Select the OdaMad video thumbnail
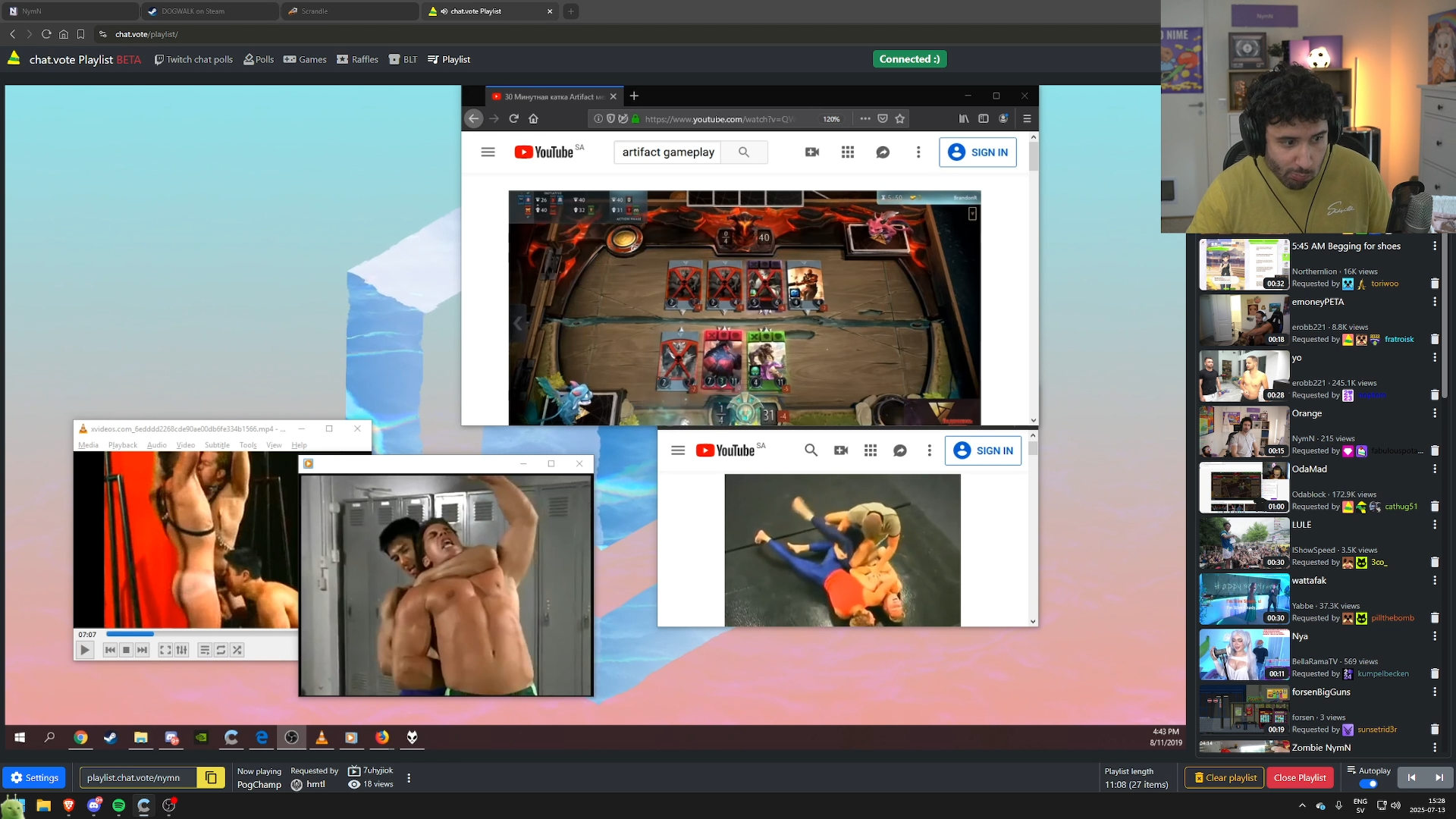This screenshot has width=1456, height=819. (x=1244, y=488)
